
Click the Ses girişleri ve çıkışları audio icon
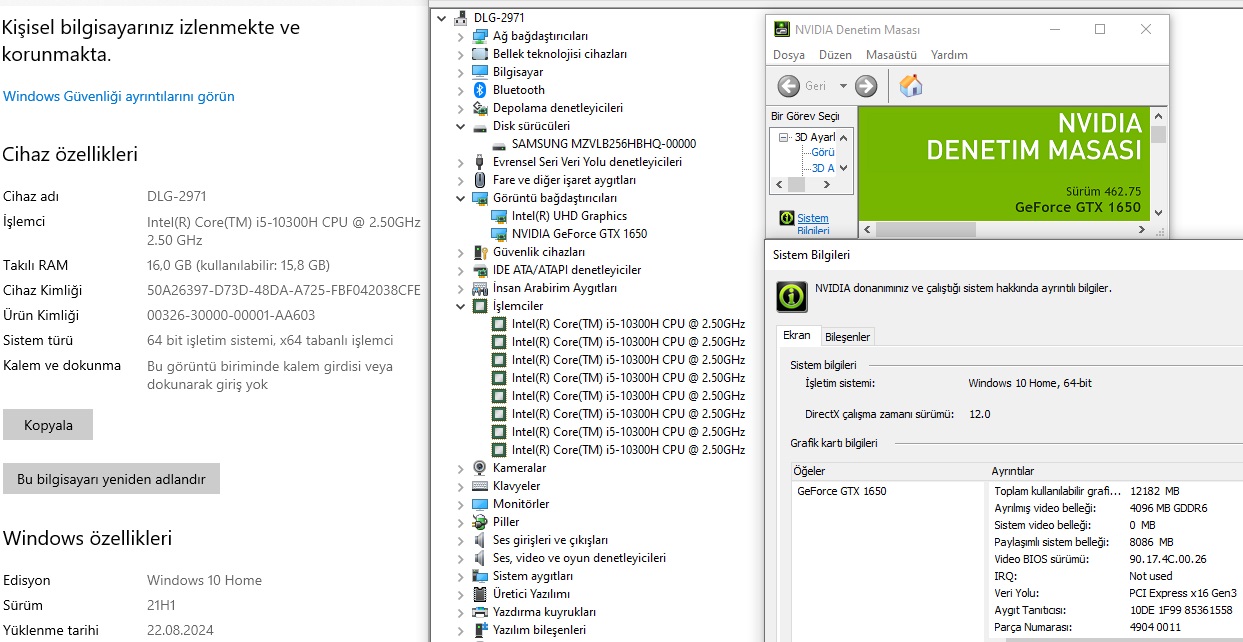pos(480,540)
